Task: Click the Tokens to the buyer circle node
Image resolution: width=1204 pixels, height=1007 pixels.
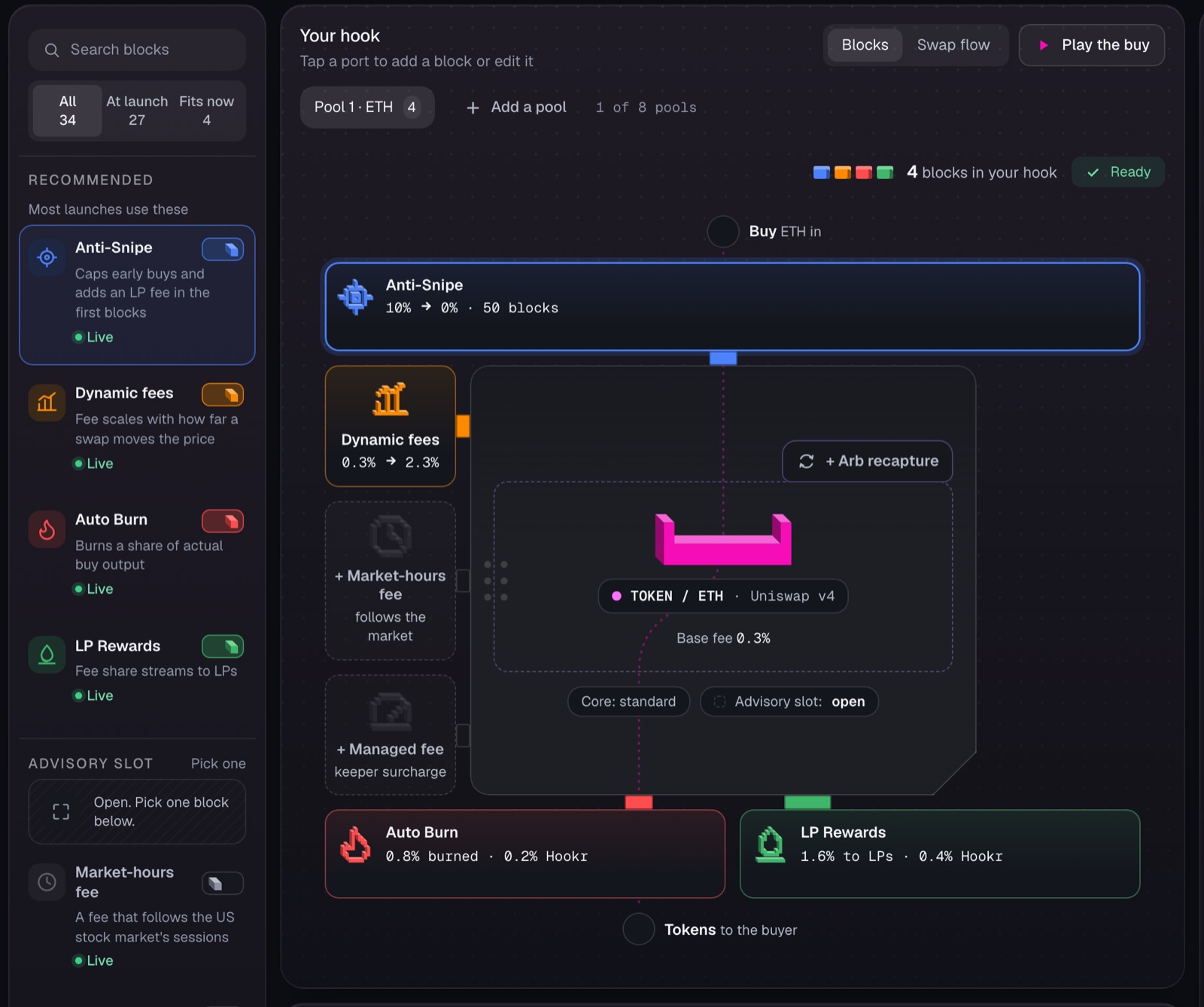Action: pos(639,929)
